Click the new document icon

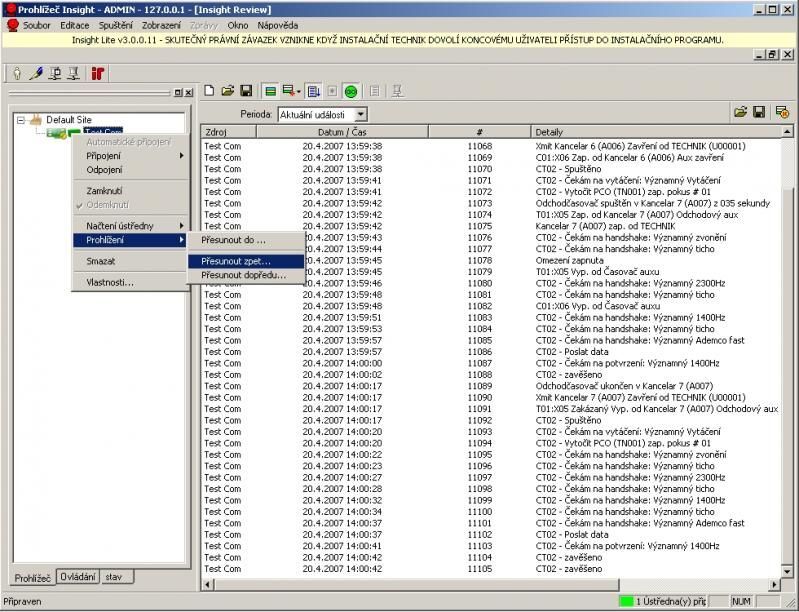(209, 91)
